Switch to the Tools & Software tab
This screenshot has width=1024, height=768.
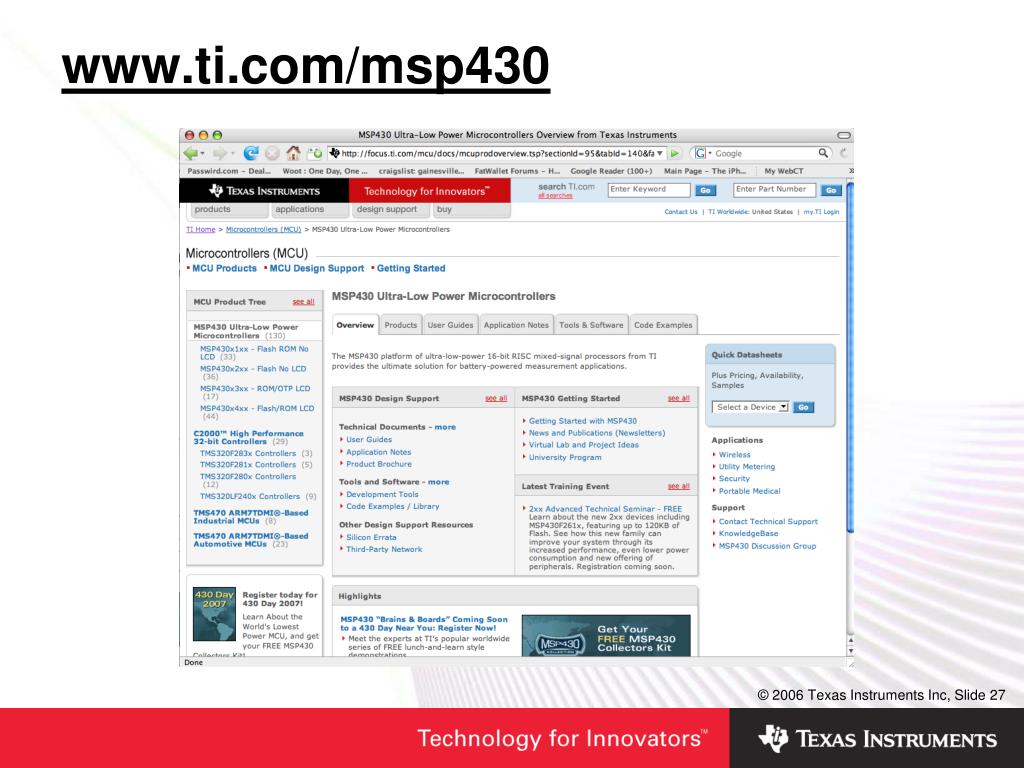pyautogui.click(x=591, y=325)
